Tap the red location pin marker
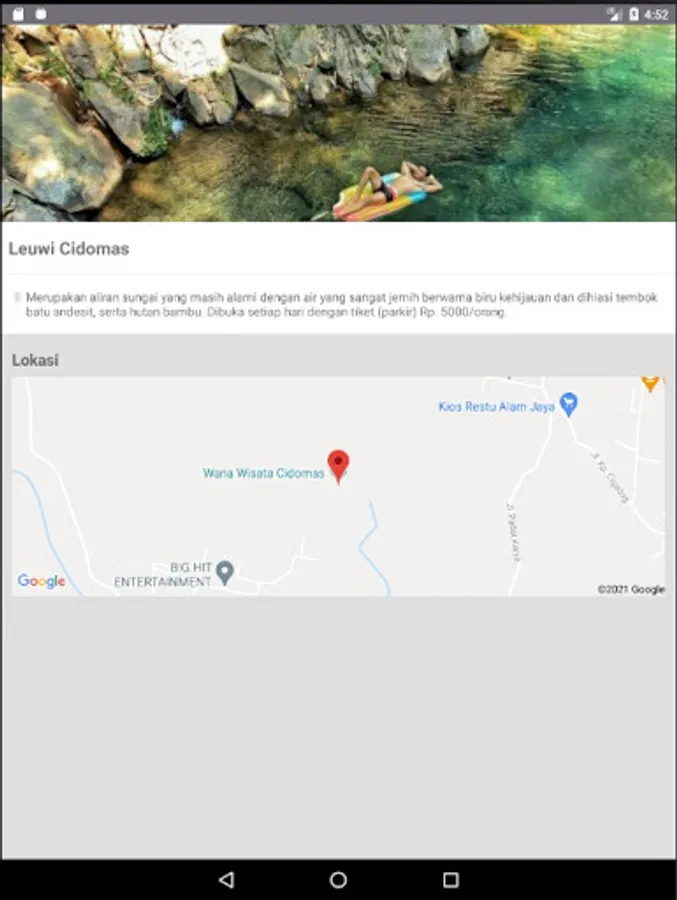Viewport: 677px width, 900px height. tap(338, 466)
